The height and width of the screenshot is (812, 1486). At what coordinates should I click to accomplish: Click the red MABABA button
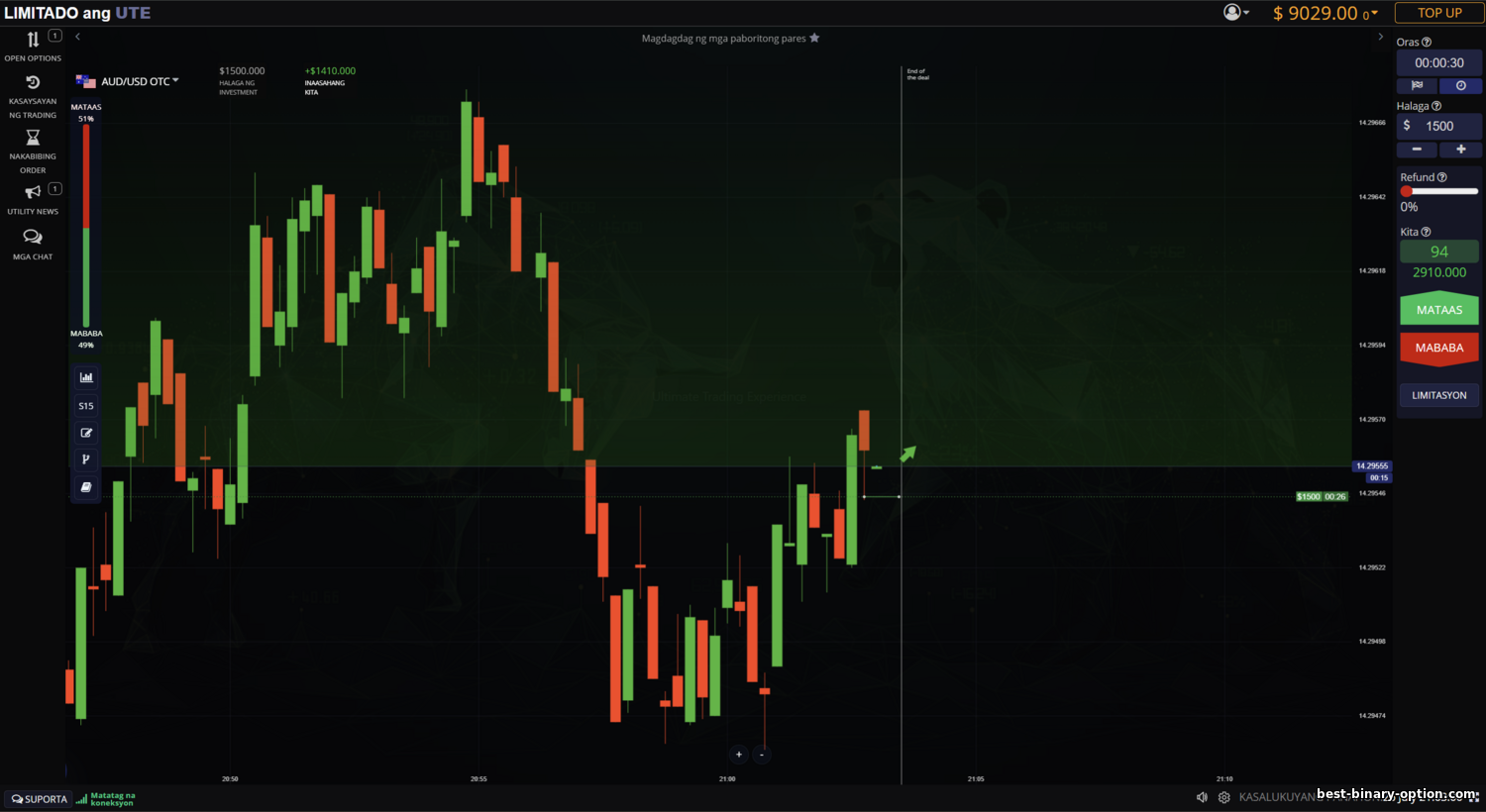tap(1438, 348)
